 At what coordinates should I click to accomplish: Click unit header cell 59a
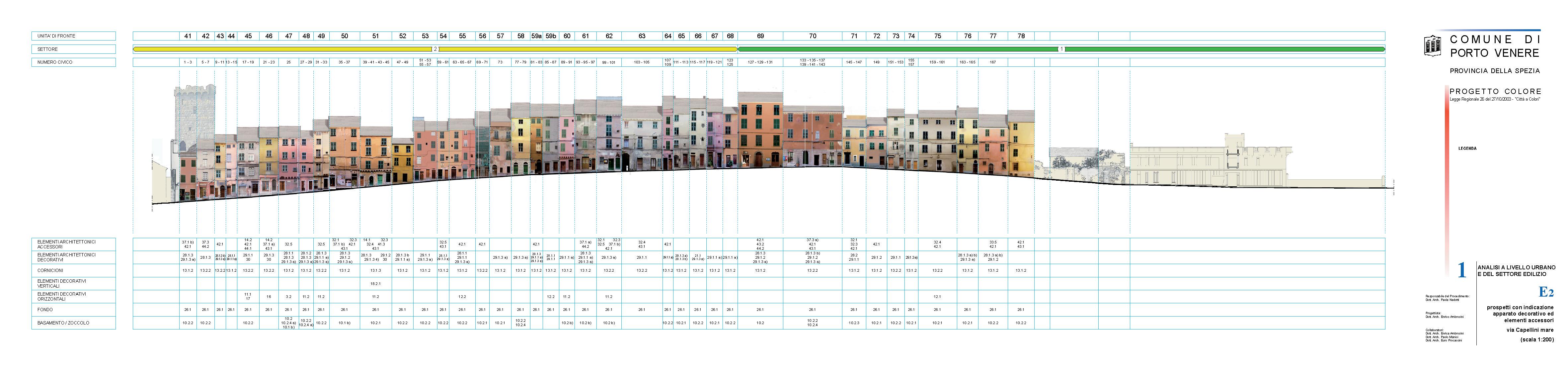tap(536, 36)
